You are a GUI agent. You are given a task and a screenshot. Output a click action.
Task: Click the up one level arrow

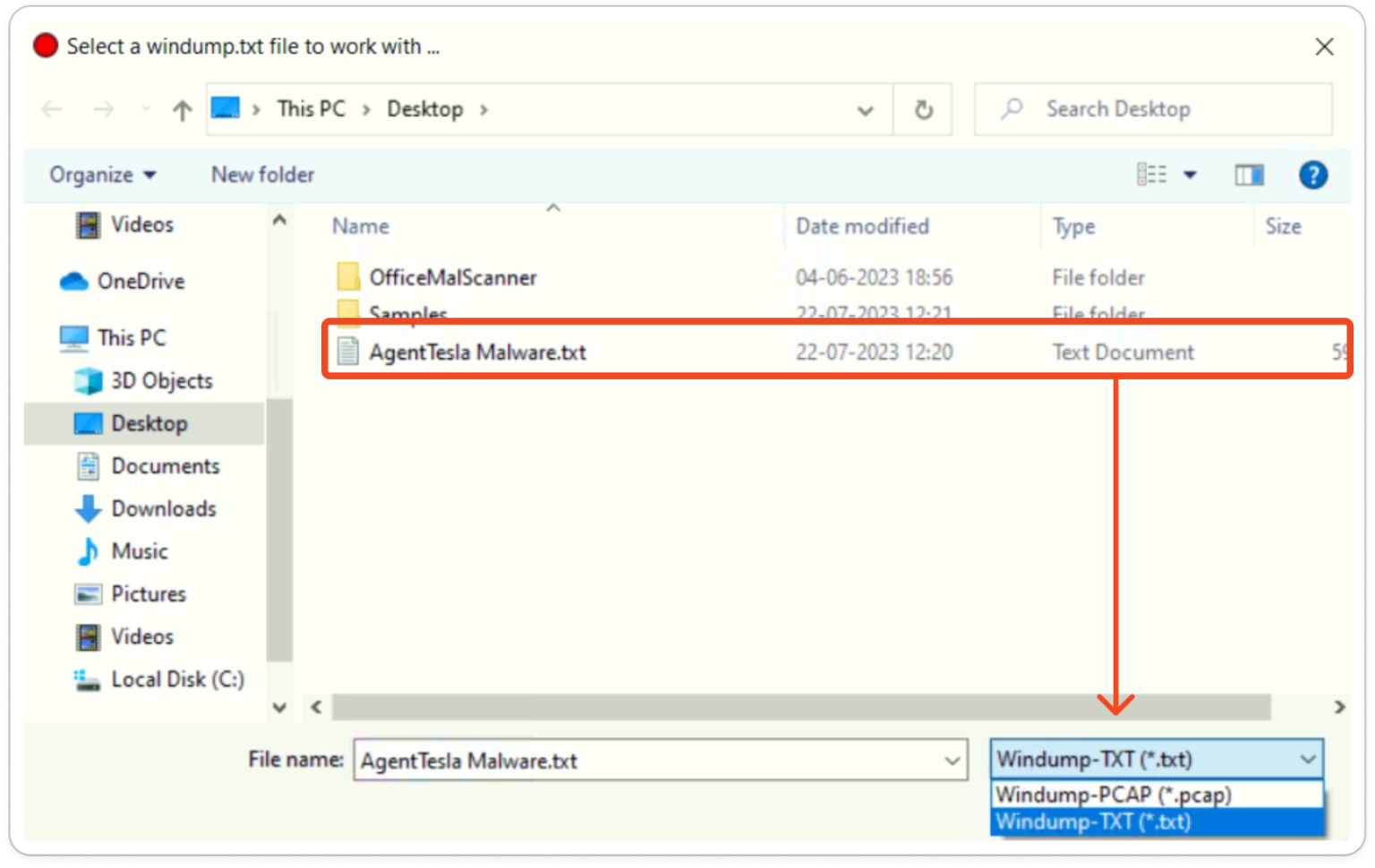tap(183, 110)
